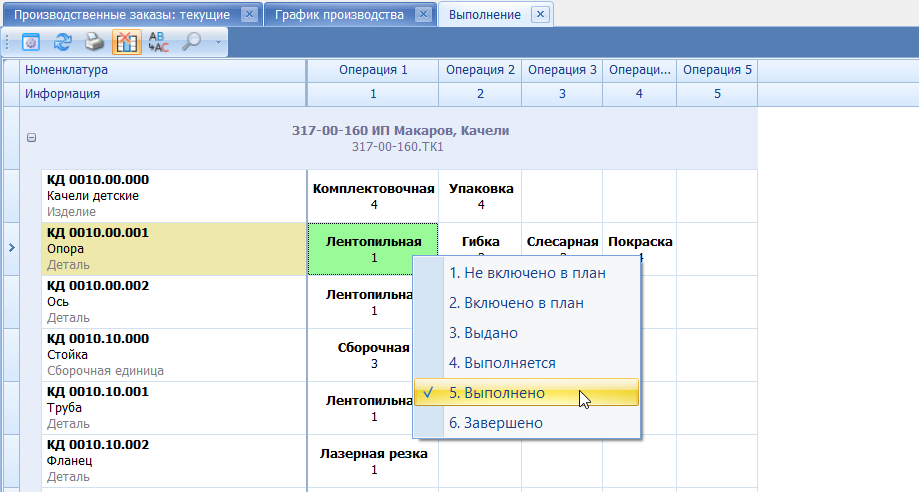Click the checked '5. Выполнено' option
This screenshot has height=492, width=919.
[x=497, y=393]
